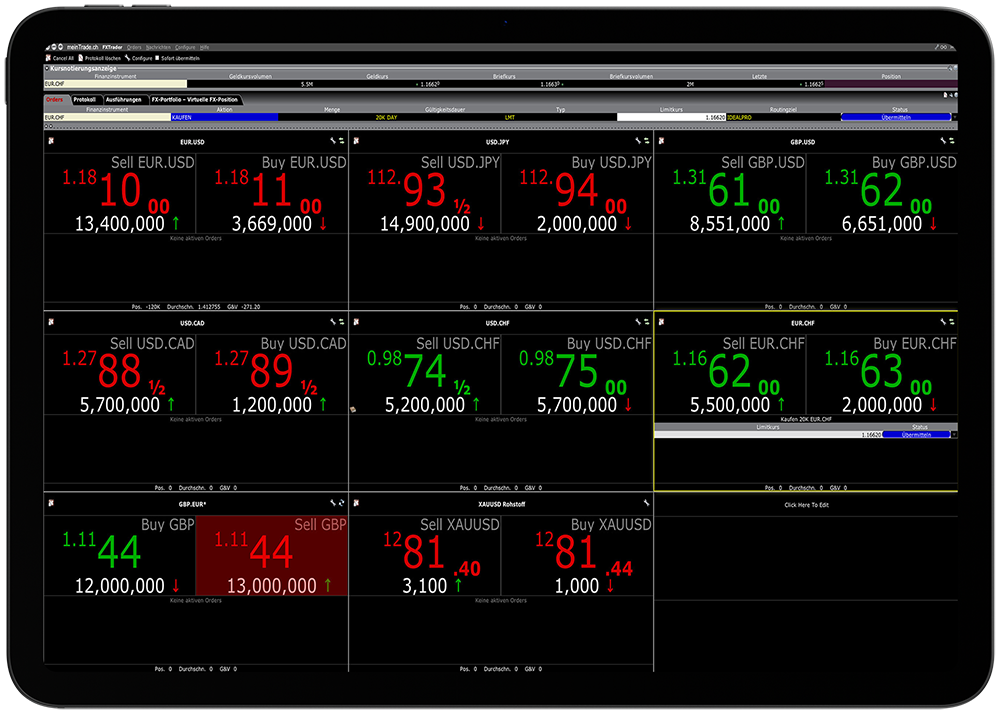Open dropdown arrow in EUR.CHF panel order row
Viewport: 1000px width, 714px height.
(953, 434)
